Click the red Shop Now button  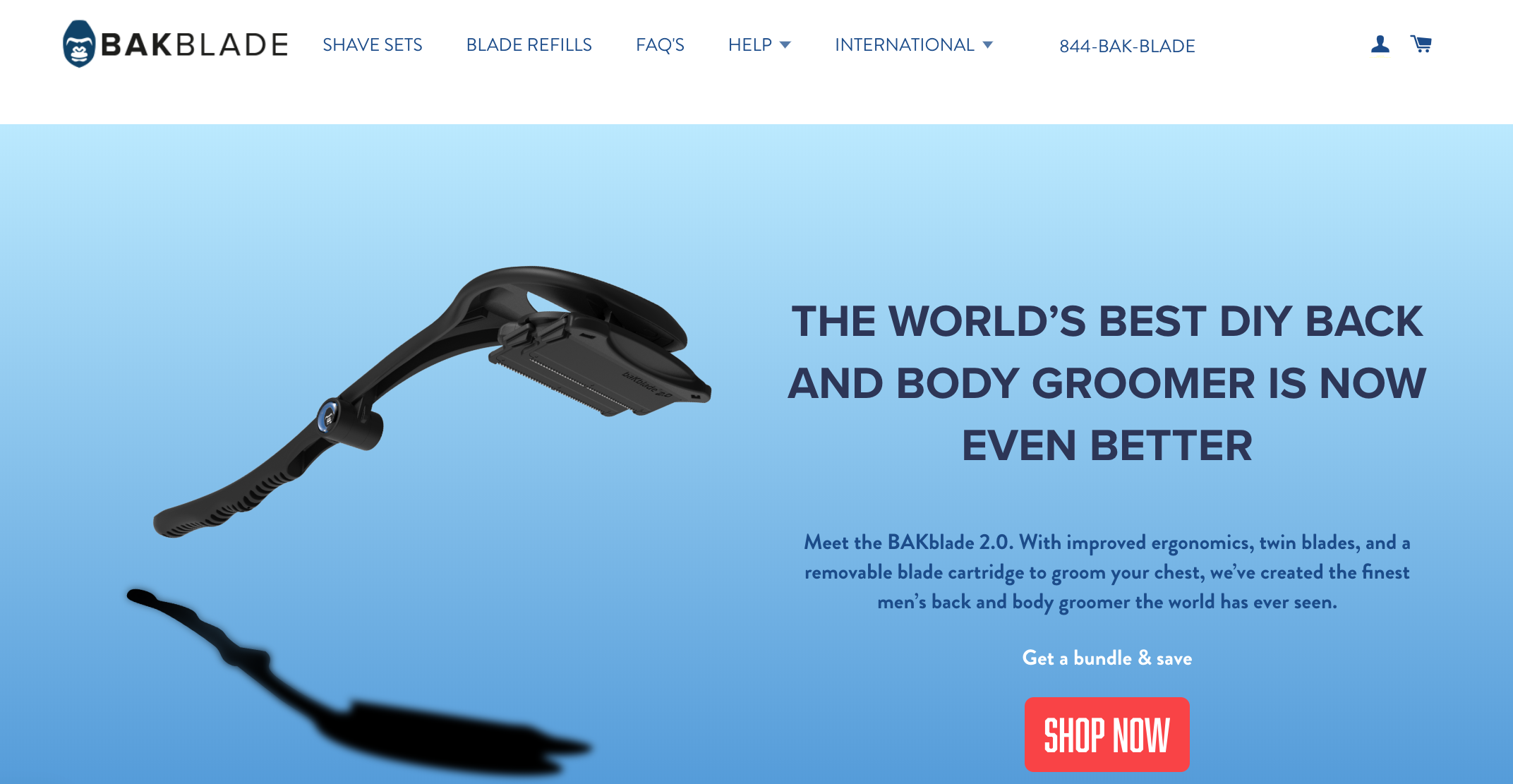[1107, 734]
